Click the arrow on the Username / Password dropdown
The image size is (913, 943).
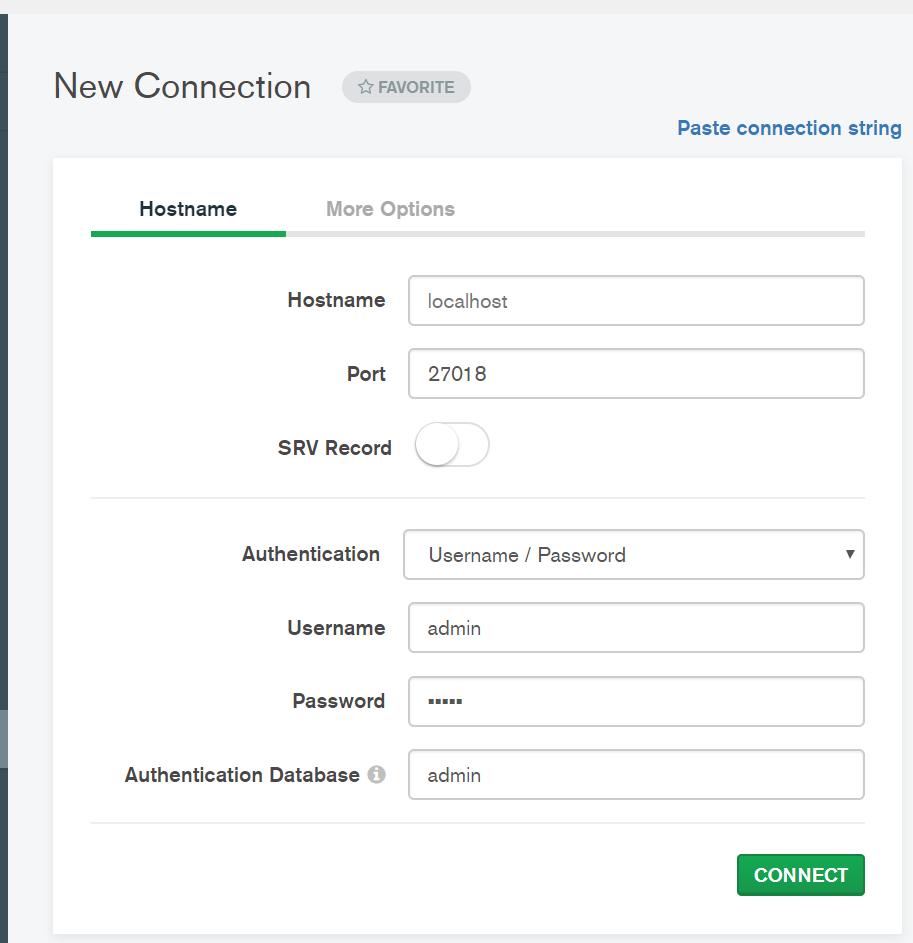(850, 554)
